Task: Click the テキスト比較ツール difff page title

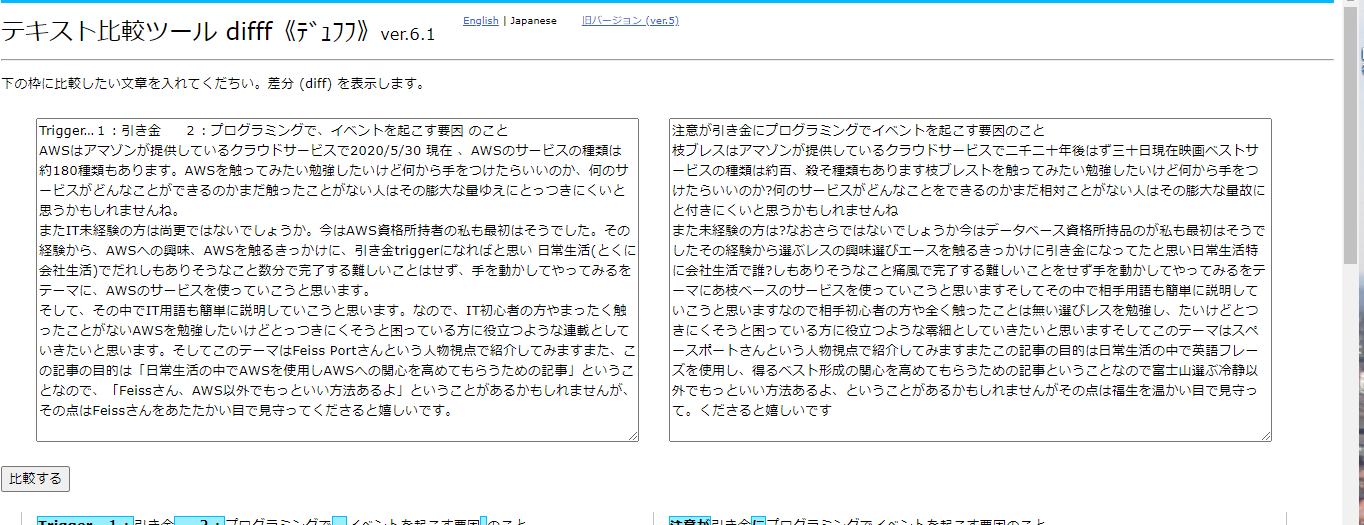Action: 187,31
